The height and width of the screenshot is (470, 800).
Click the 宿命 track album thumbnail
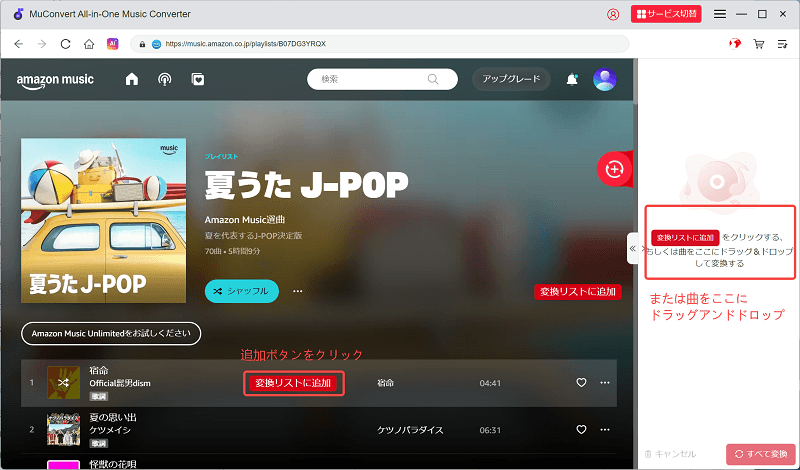point(63,383)
